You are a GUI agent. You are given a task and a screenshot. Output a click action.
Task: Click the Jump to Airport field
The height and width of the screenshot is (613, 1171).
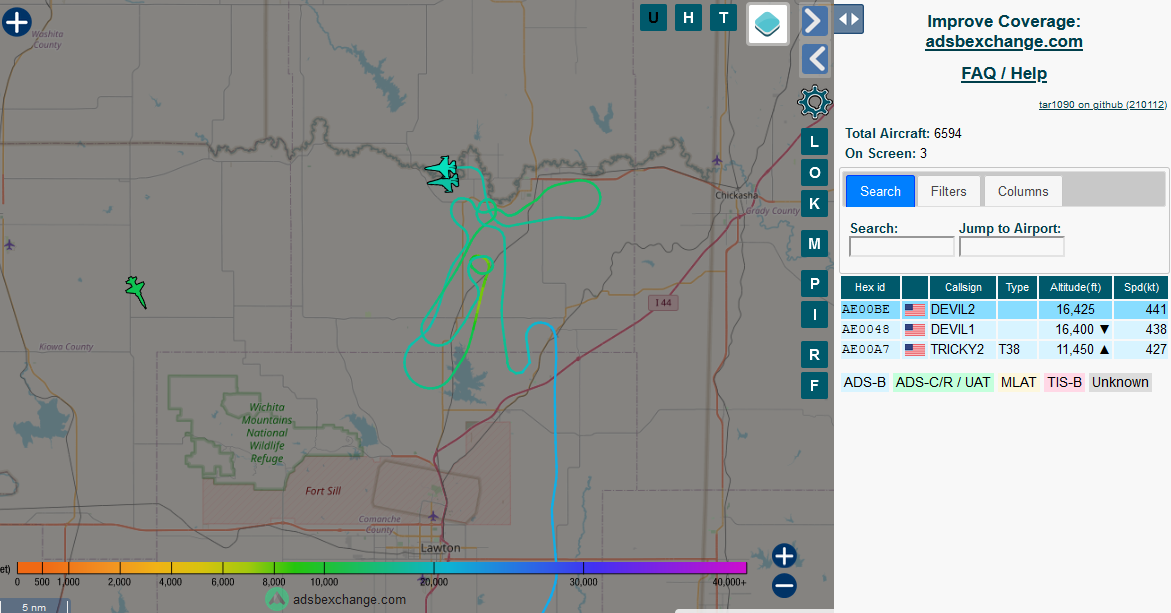click(1011, 246)
